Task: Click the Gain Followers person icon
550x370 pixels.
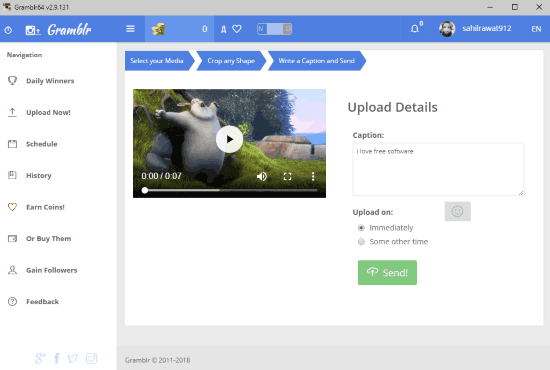Action: click(x=12, y=270)
